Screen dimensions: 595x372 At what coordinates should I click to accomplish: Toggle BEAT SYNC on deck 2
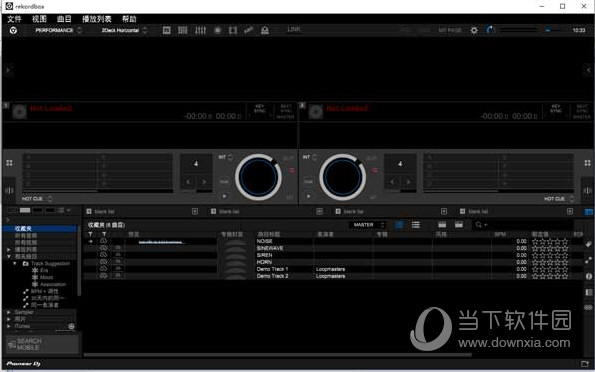(x=582, y=109)
